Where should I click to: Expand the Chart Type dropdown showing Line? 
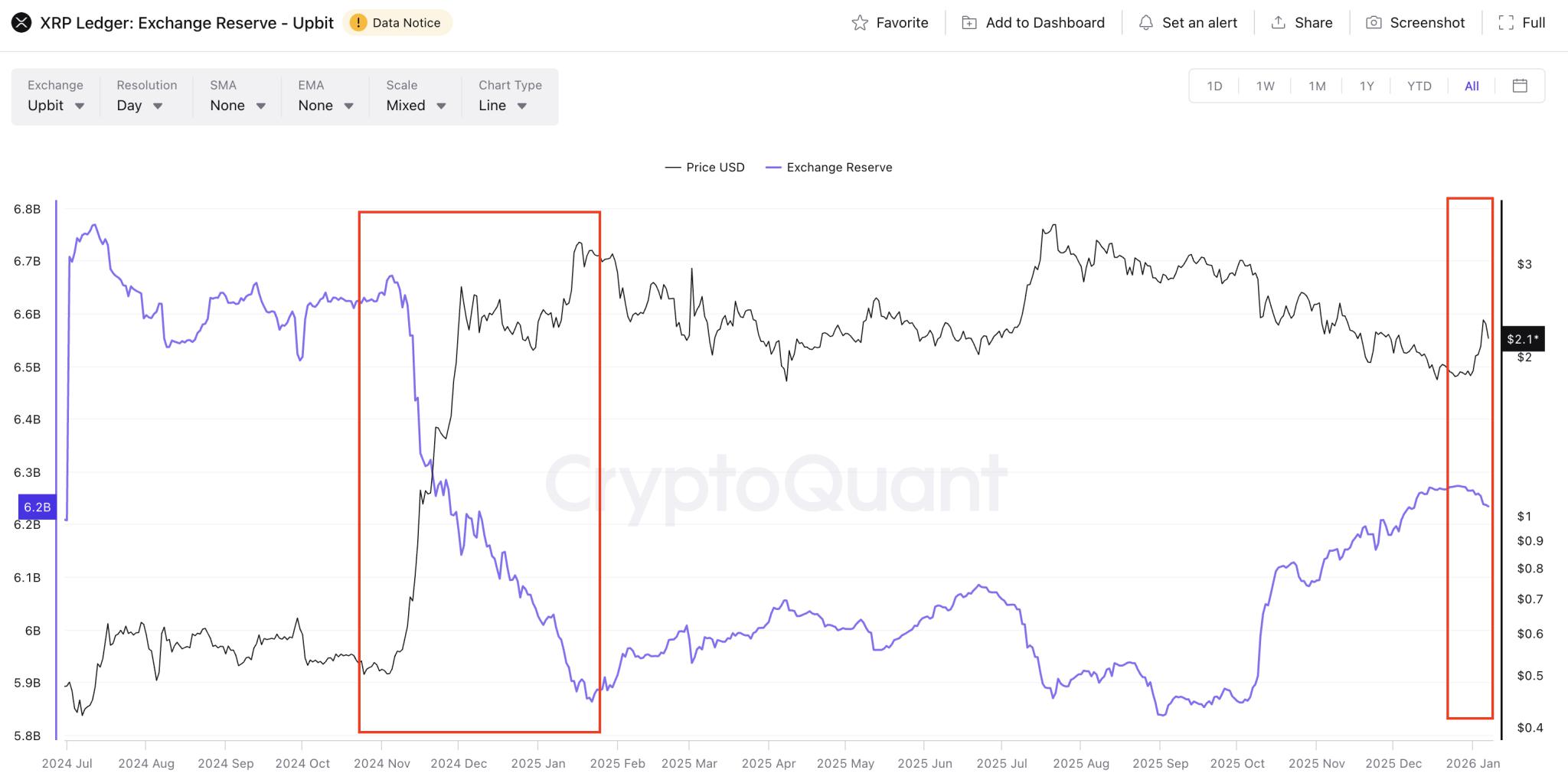(x=501, y=106)
